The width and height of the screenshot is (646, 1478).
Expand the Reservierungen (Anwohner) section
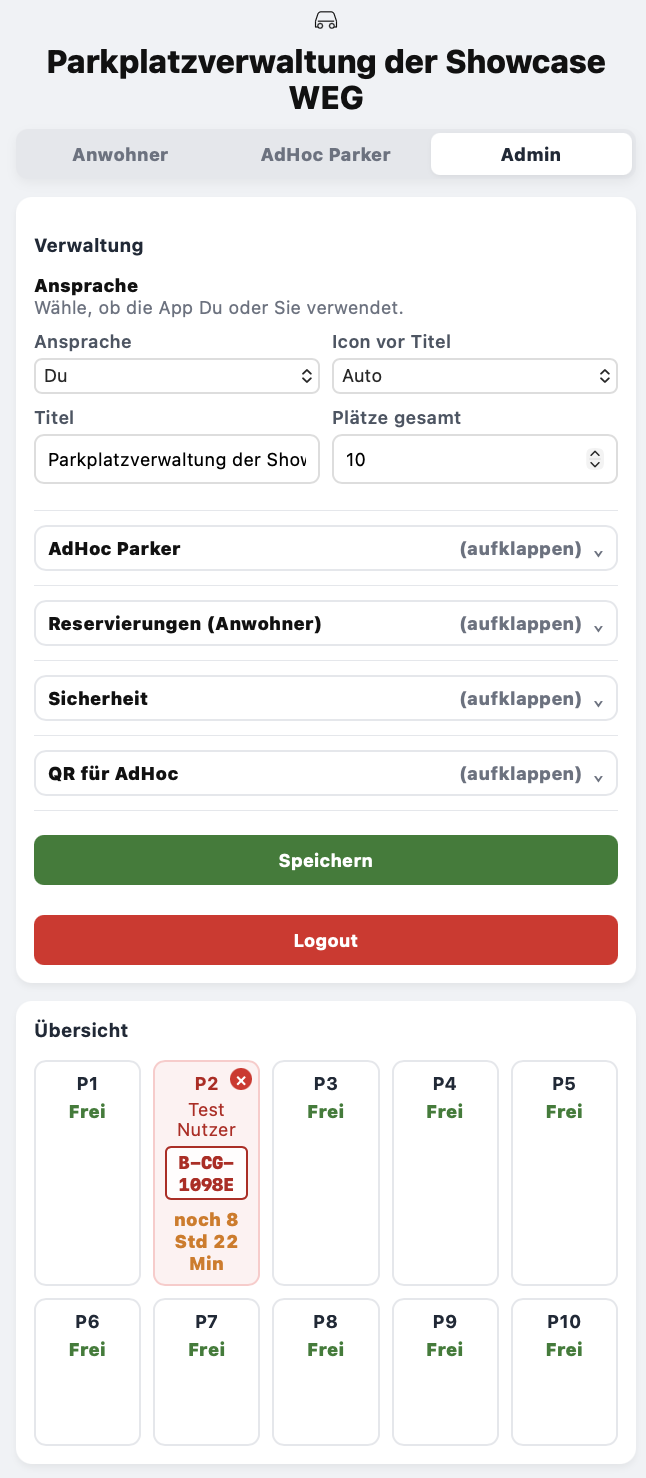pyautogui.click(x=326, y=623)
